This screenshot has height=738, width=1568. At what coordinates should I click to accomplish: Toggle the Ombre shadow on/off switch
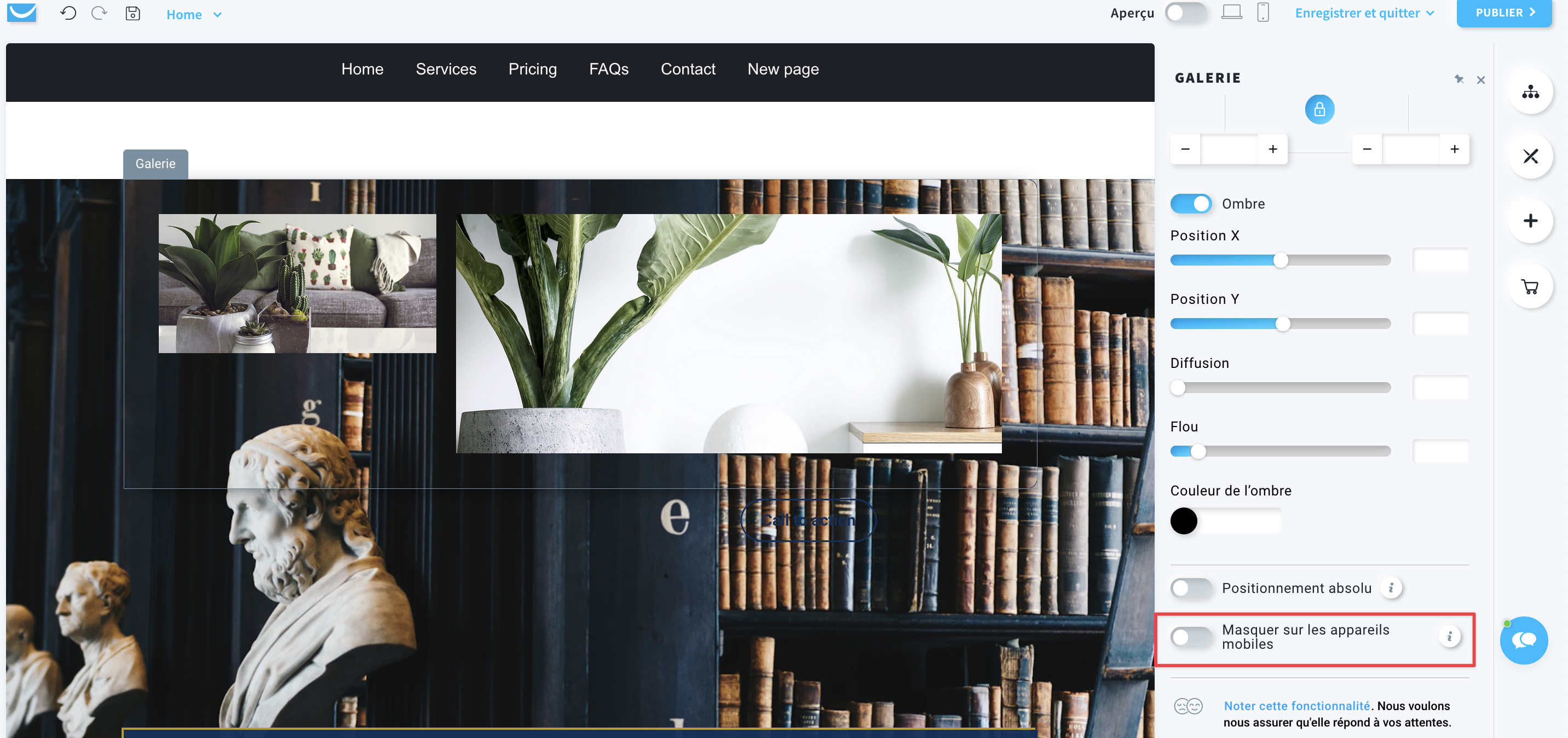[1192, 203]
